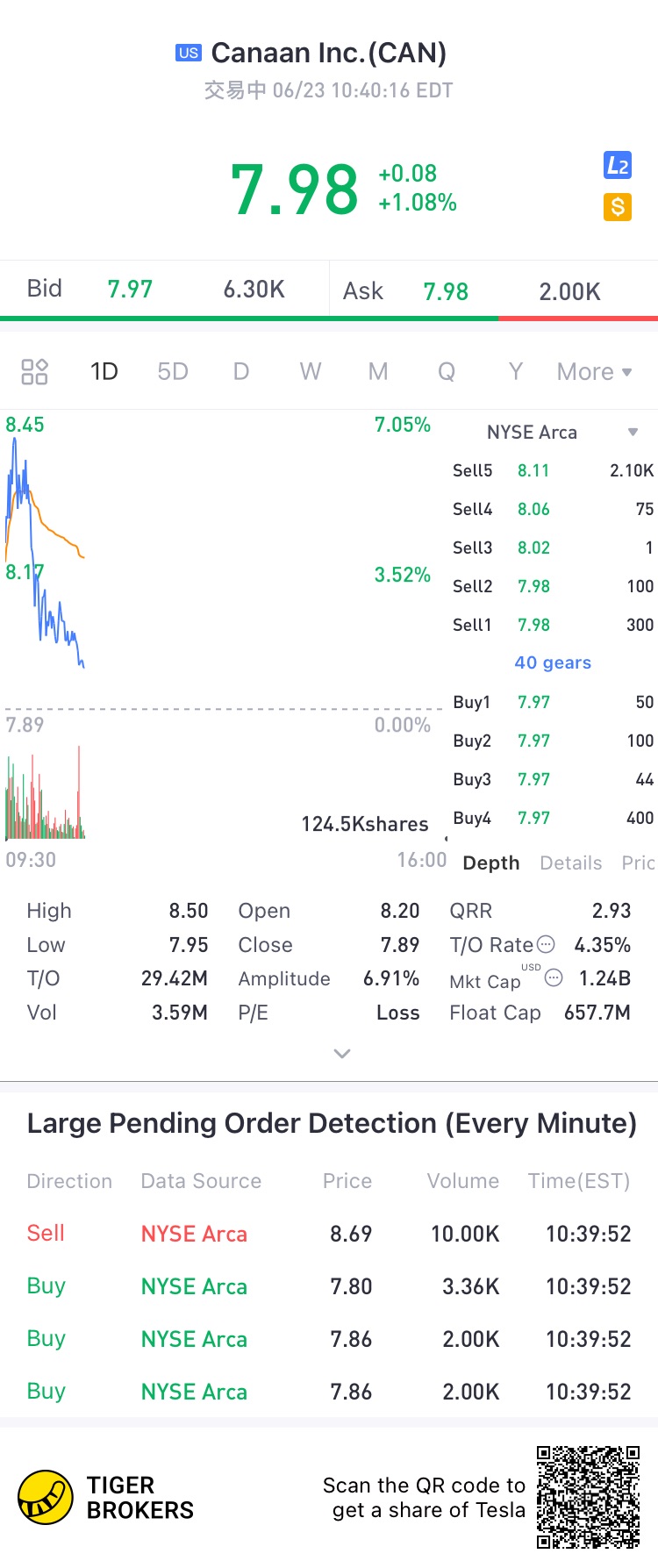Tap the info icon beside T/O Rate

pyautogui.click(x=546, y=945)
